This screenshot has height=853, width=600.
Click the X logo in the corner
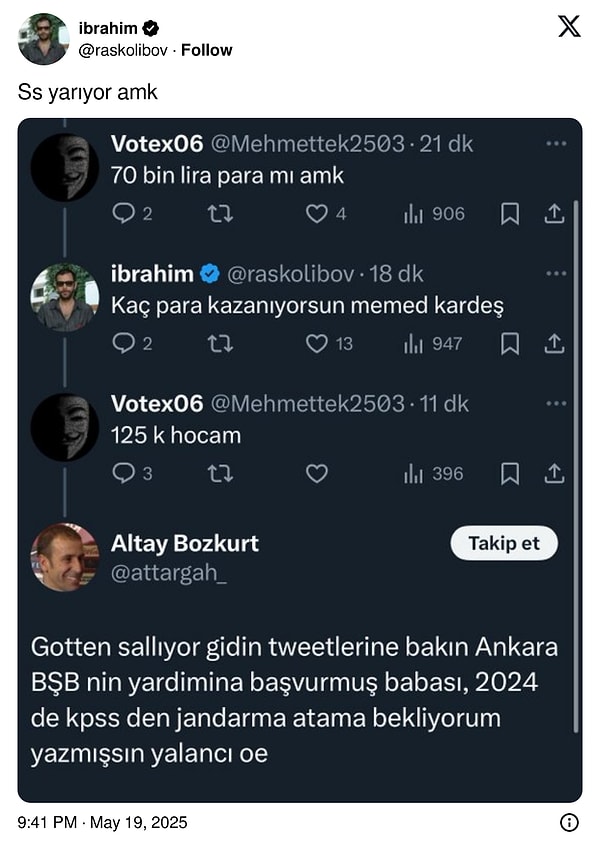(569, 27)
